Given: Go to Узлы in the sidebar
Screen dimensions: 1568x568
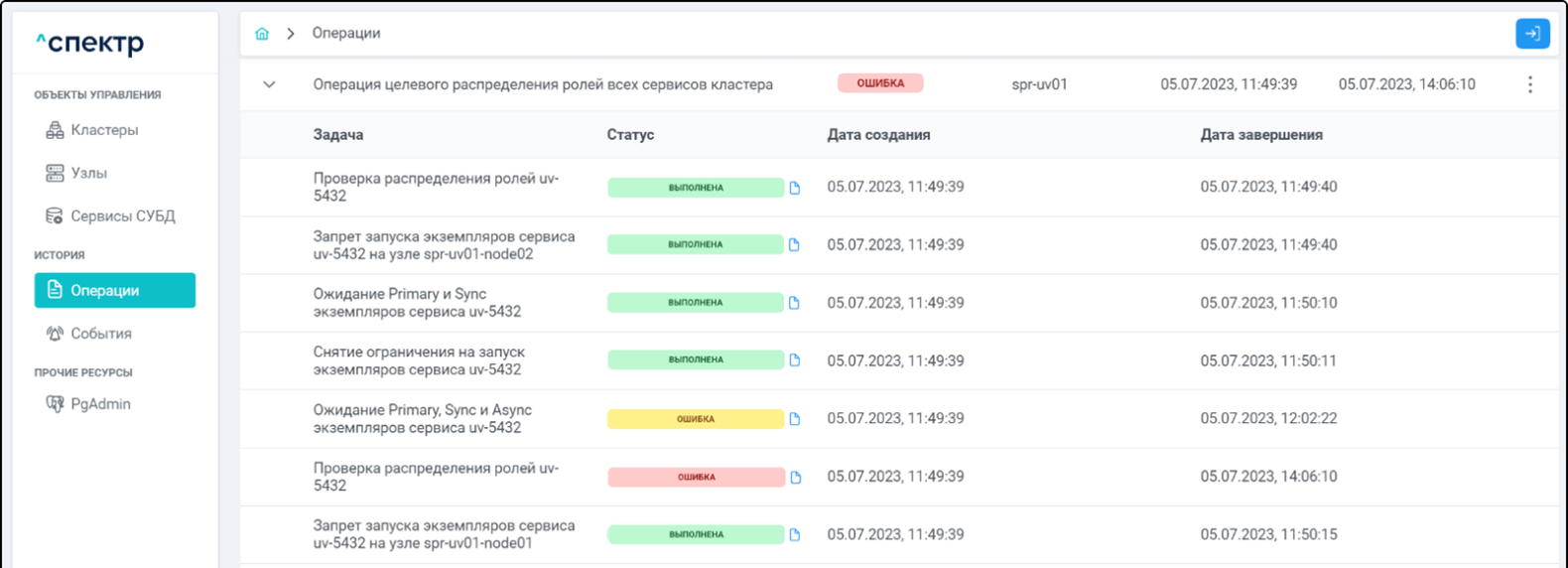Looking at the screenshot, I should click(x=88, y=173).
